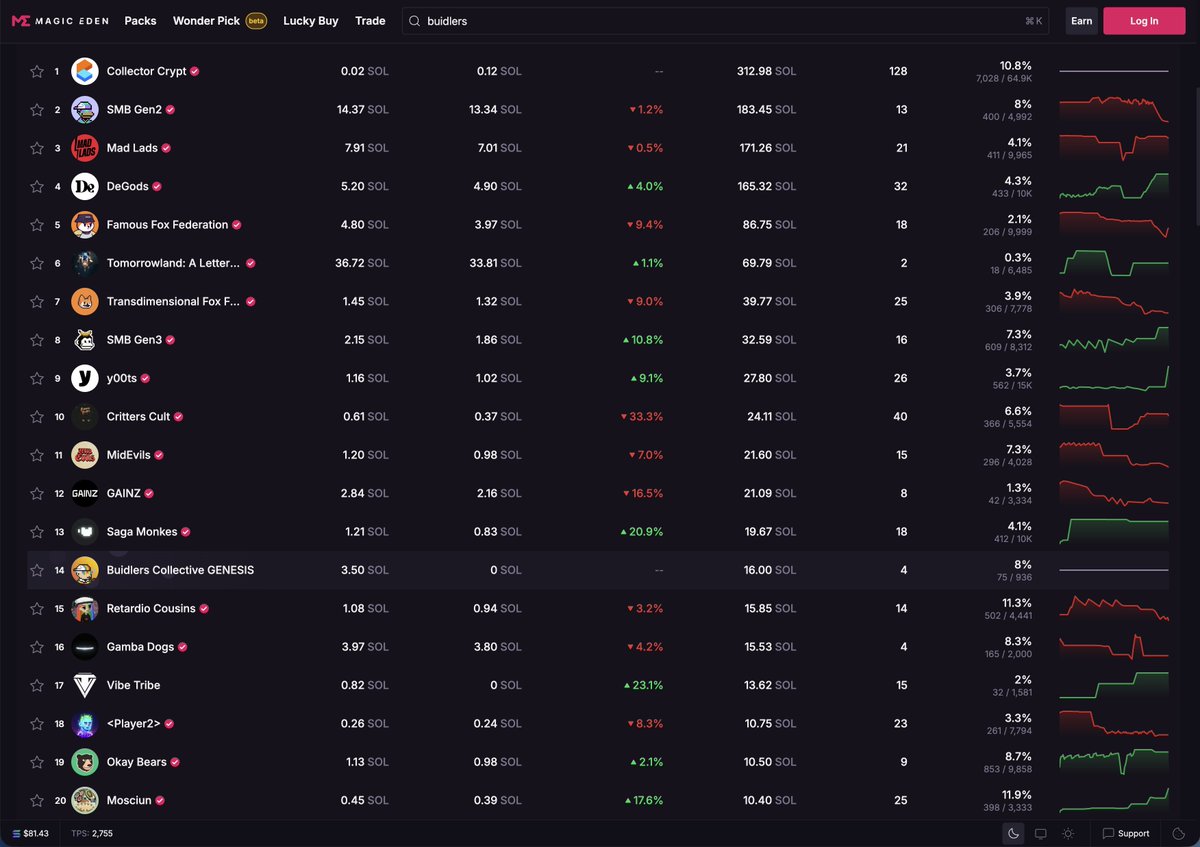Open the Magic Eden home logo
This screenshot has width=1200, height=847.
click(x=59, y=21)
